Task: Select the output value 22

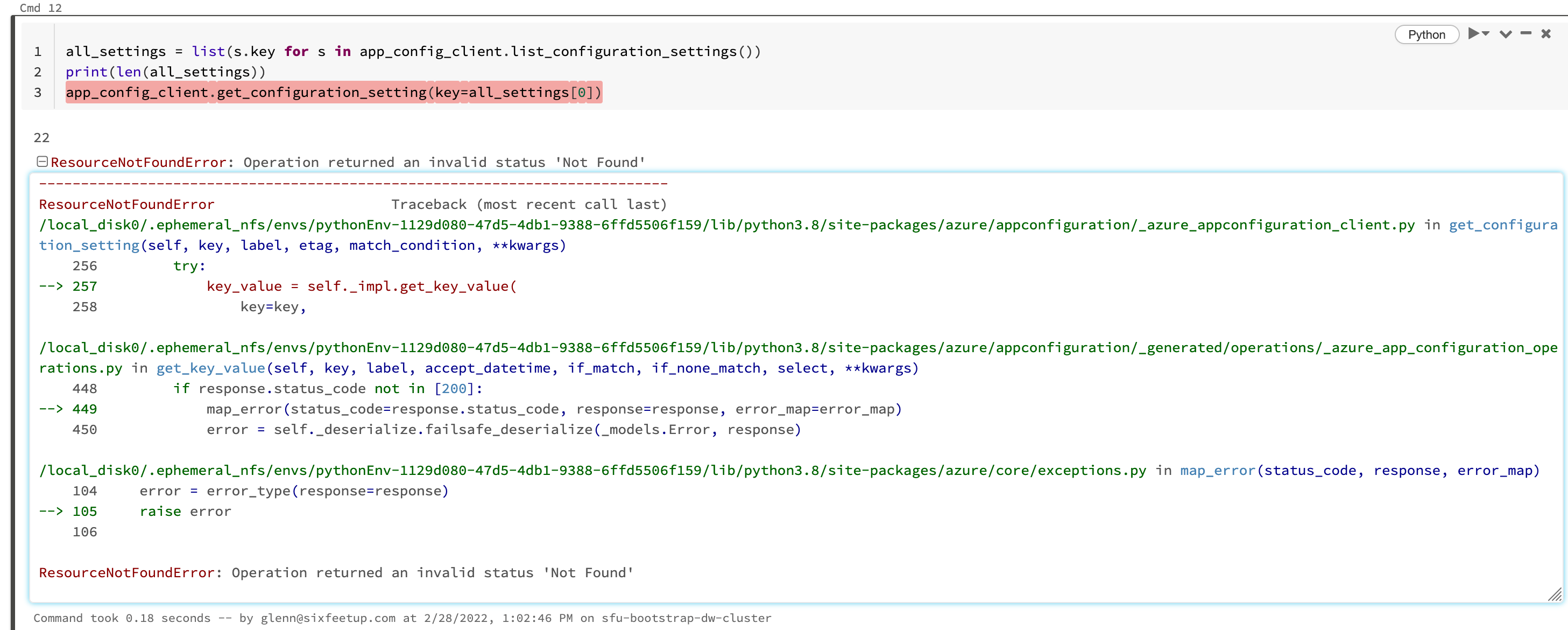Action: 42,137
